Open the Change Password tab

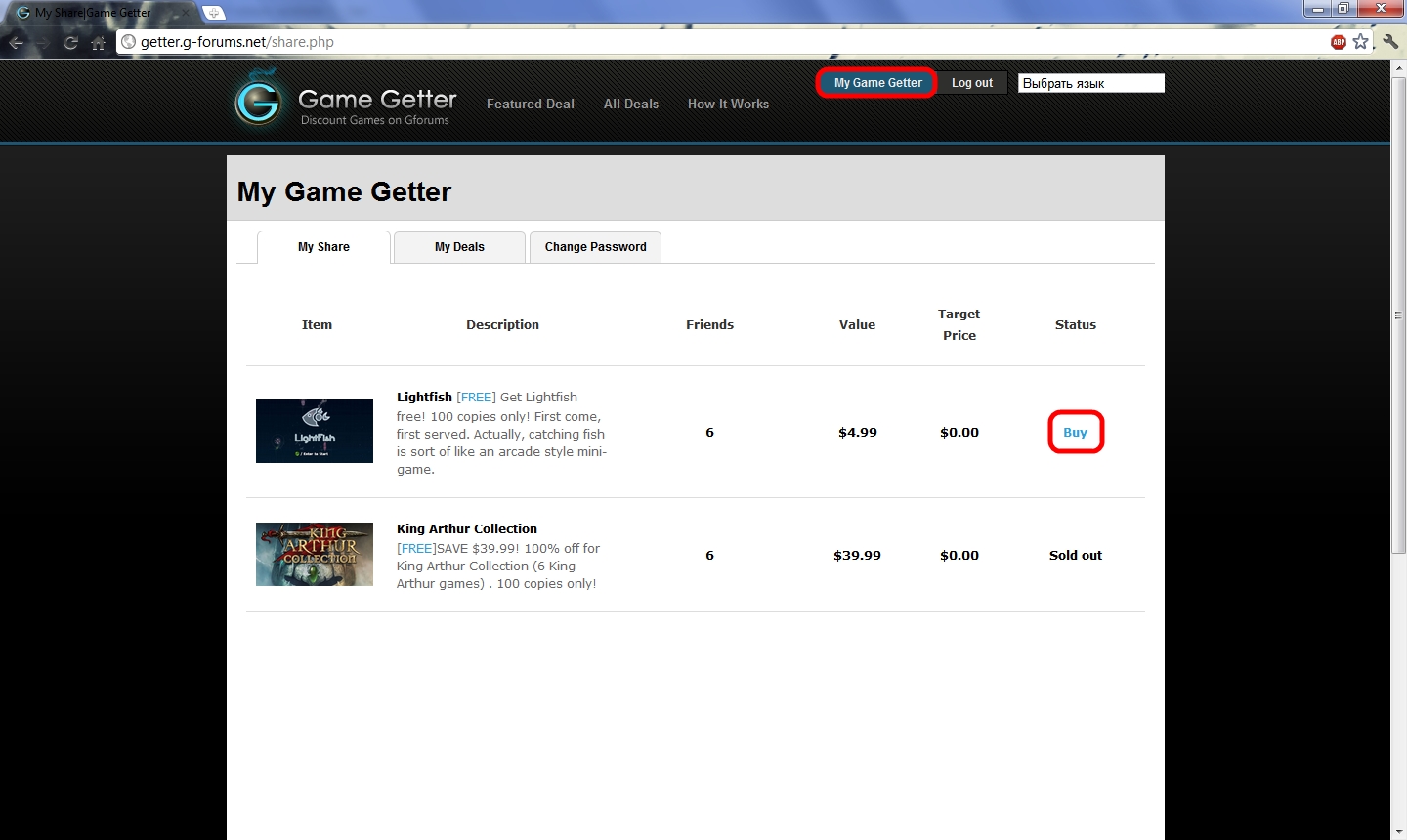pos(595,247)
